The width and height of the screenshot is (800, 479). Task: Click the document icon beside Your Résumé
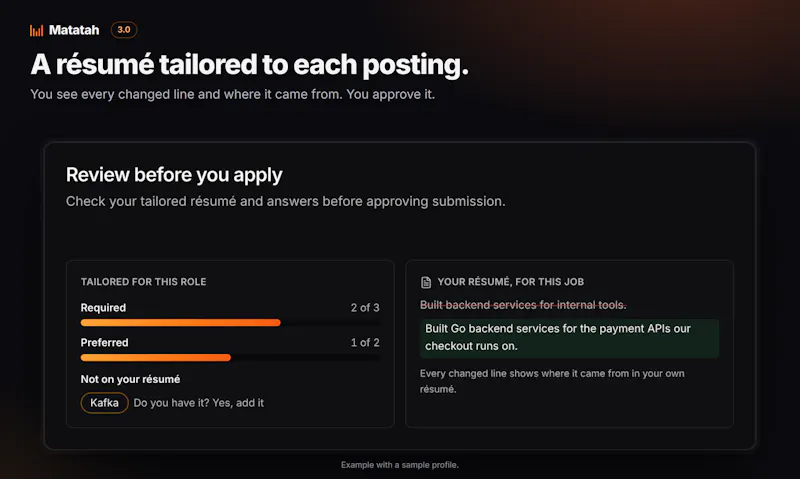coord(426,282)
